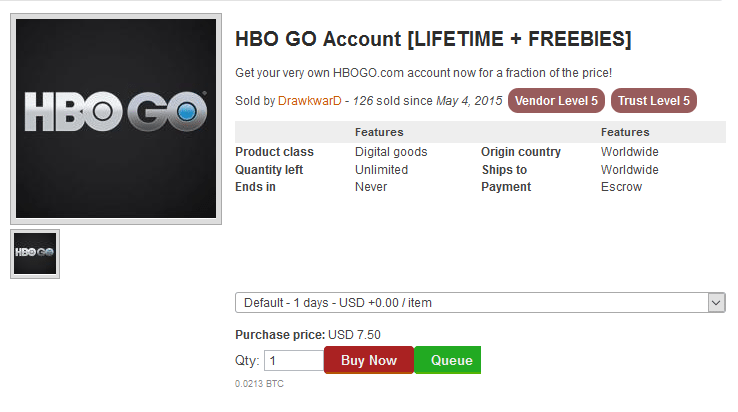This screenshot has width=738, height=412.
Task: Click the Escrow payment value
Action: (621, 187)
